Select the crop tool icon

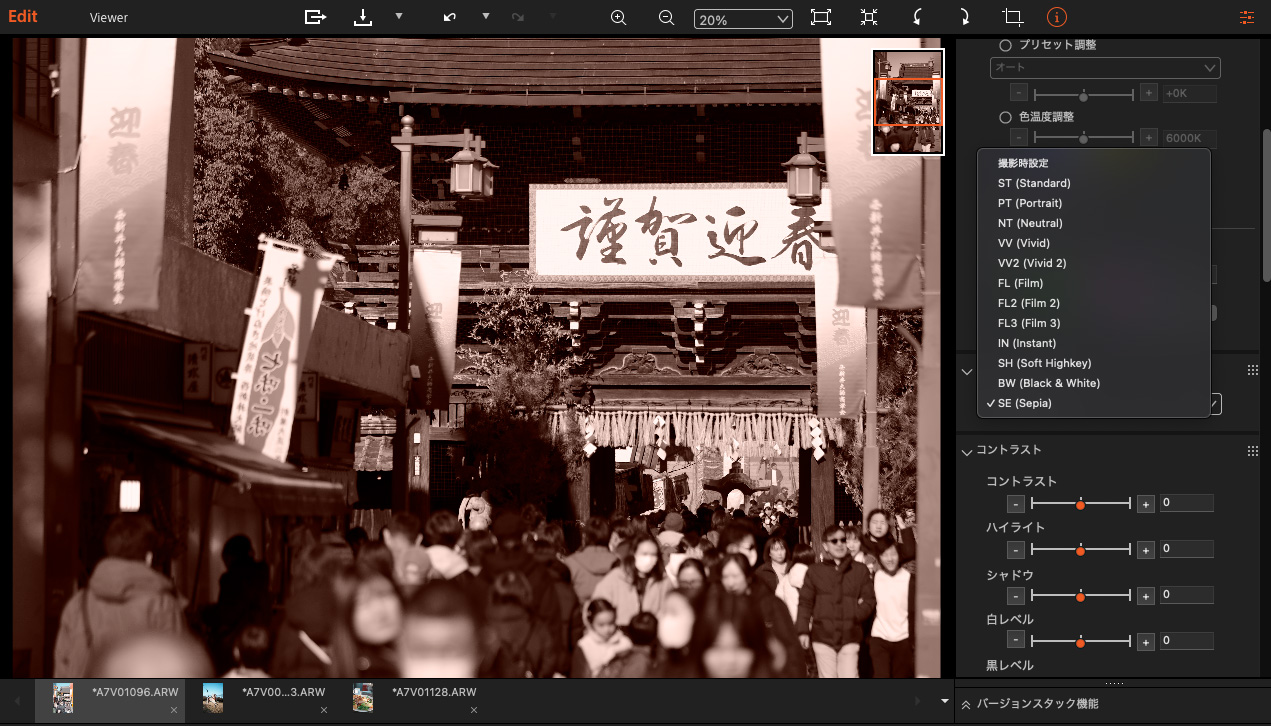[1013, 17]
